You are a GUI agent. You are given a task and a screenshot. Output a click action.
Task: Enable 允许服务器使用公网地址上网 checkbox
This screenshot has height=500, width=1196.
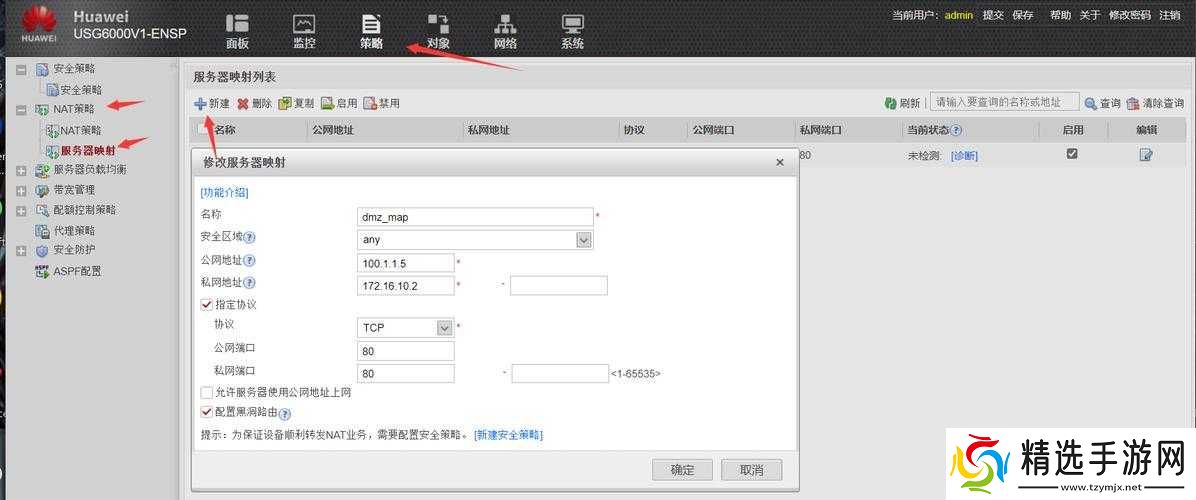tap(207, 393)
